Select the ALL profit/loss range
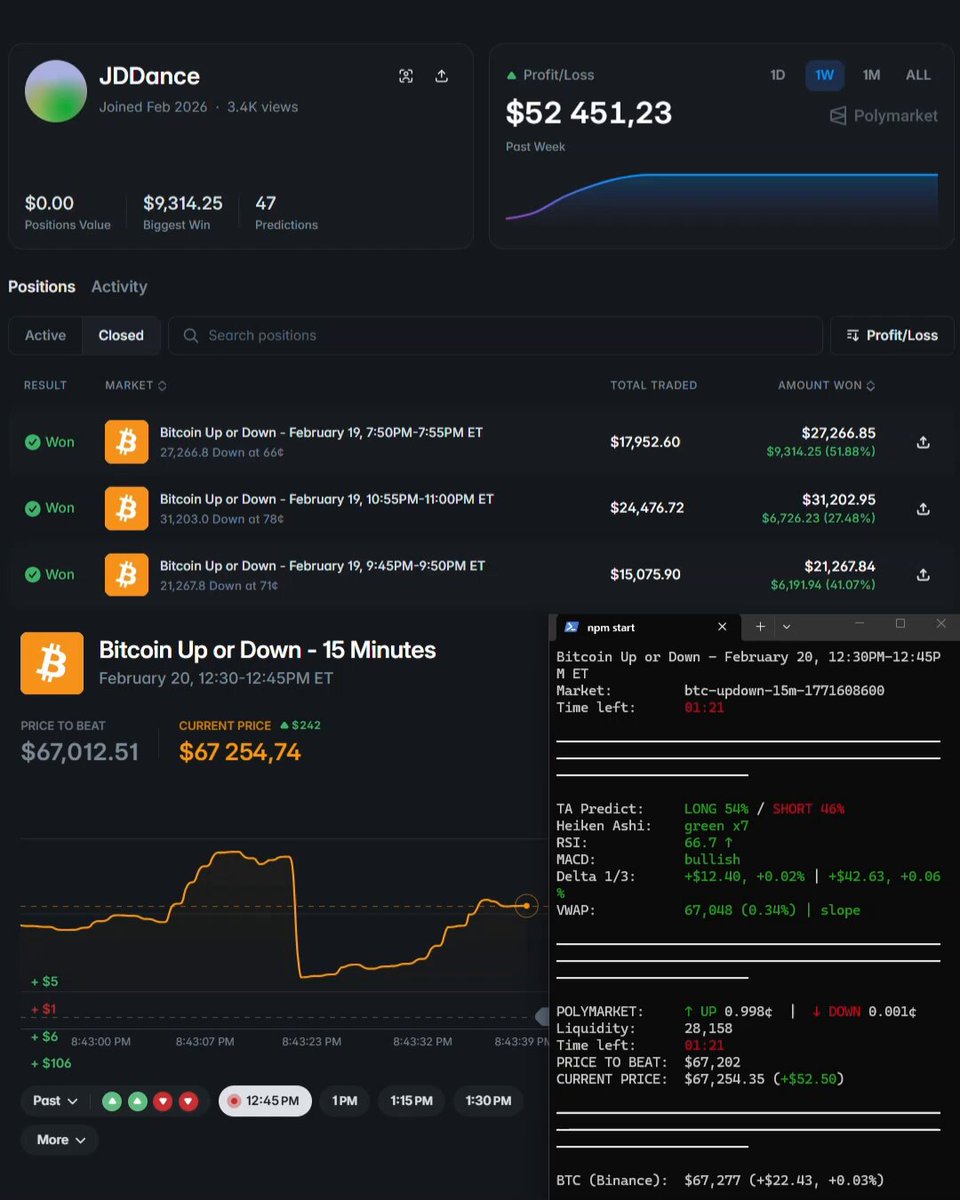The image size is (960, 1200). [918, 75]
